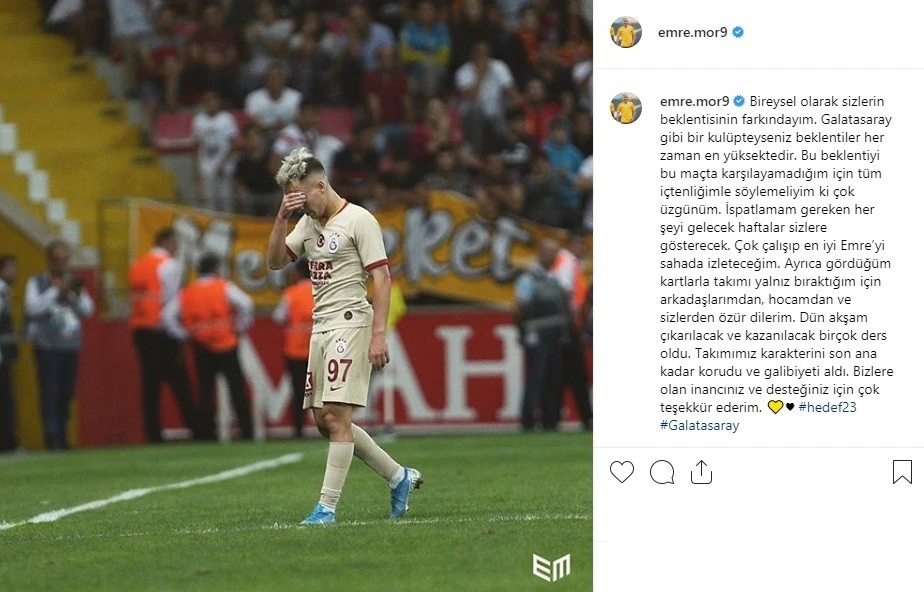Click the caption text paragraph
This screenshot has width=924, height=592.
click(x=777, y=263)
